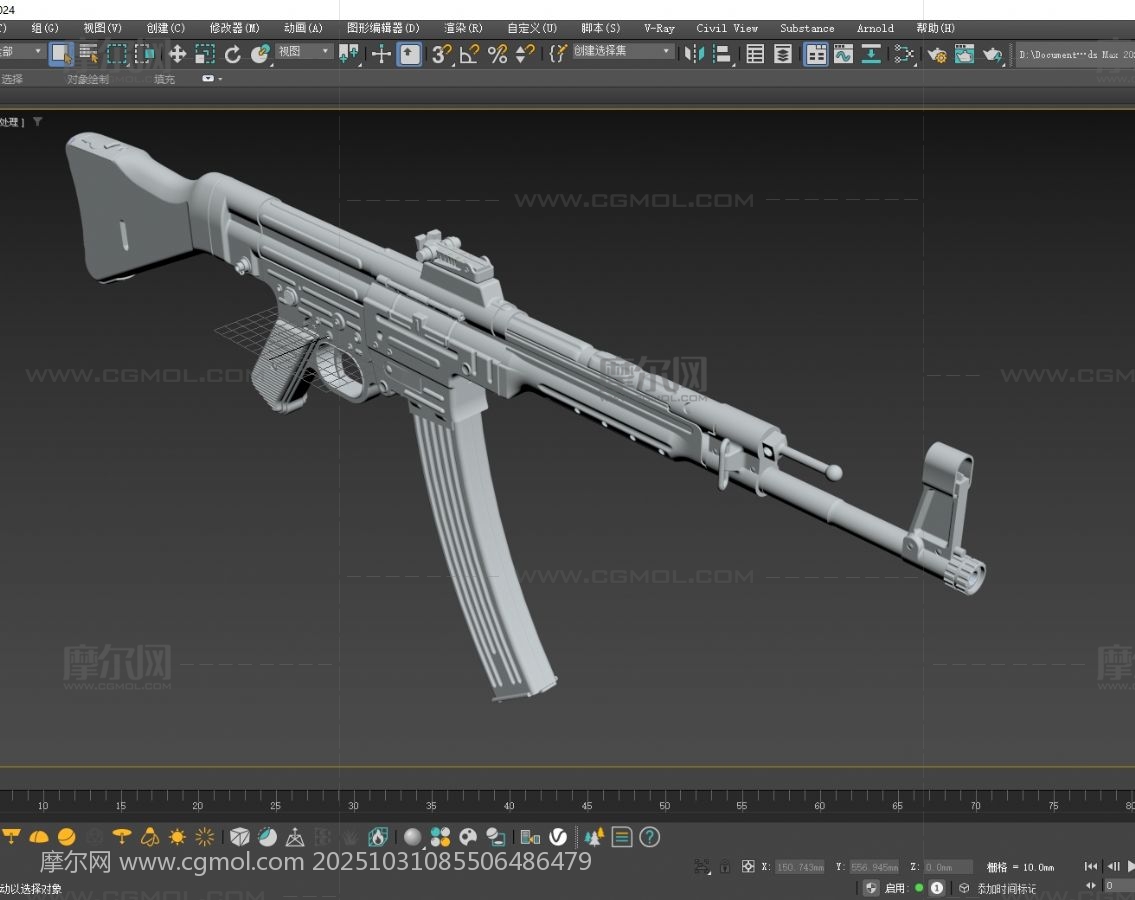Toggle the Percent Snap button
1135x900 pixels.
point(497,54)
